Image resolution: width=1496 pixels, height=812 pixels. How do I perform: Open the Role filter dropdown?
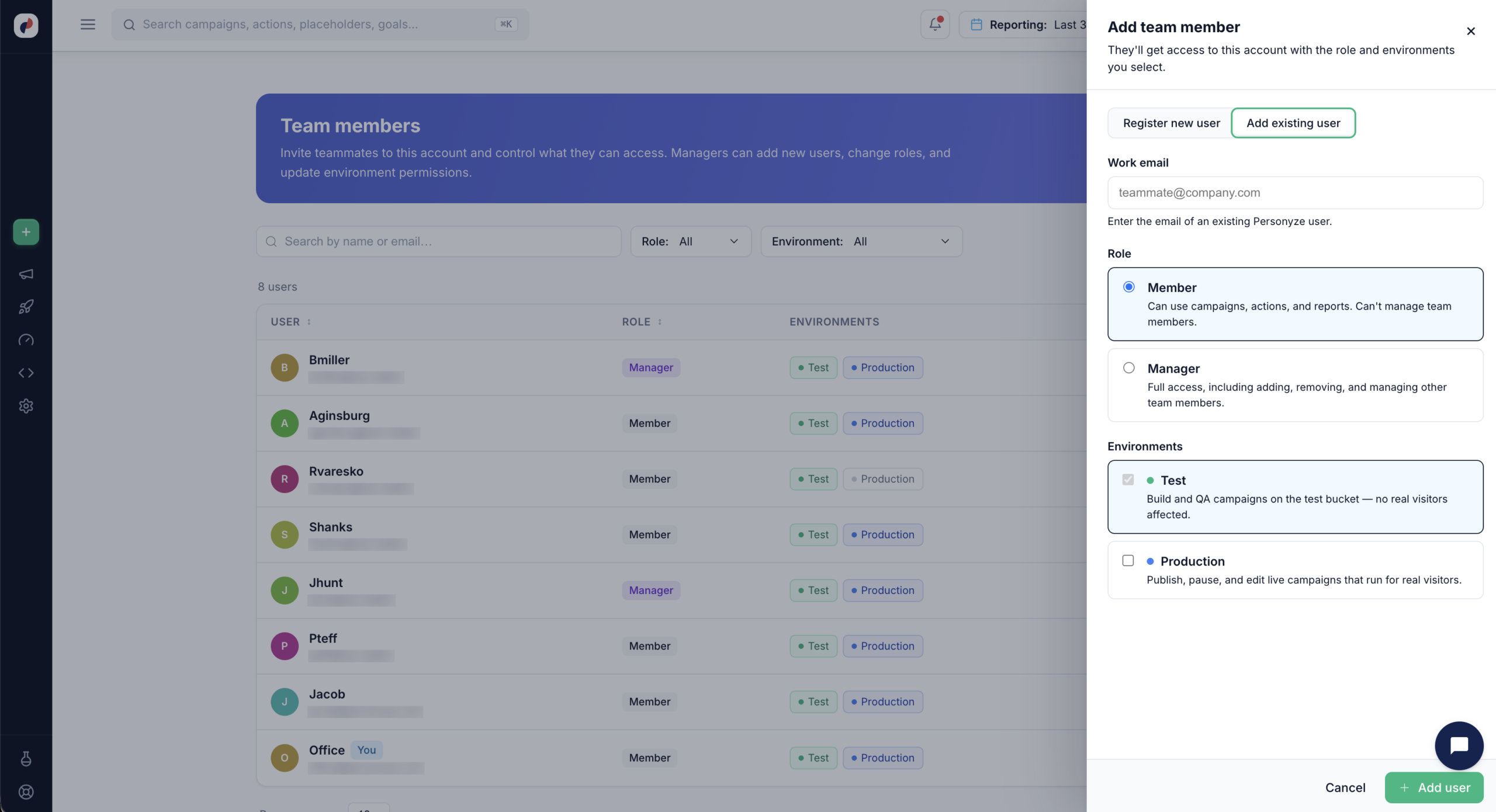(x=691, y=241)
